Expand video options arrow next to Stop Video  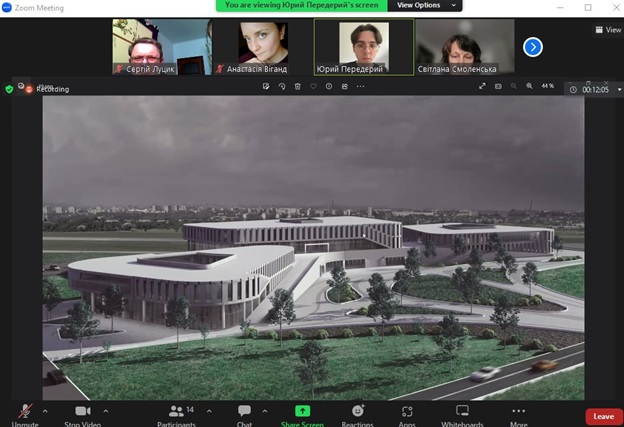click(x=106, y=411)
